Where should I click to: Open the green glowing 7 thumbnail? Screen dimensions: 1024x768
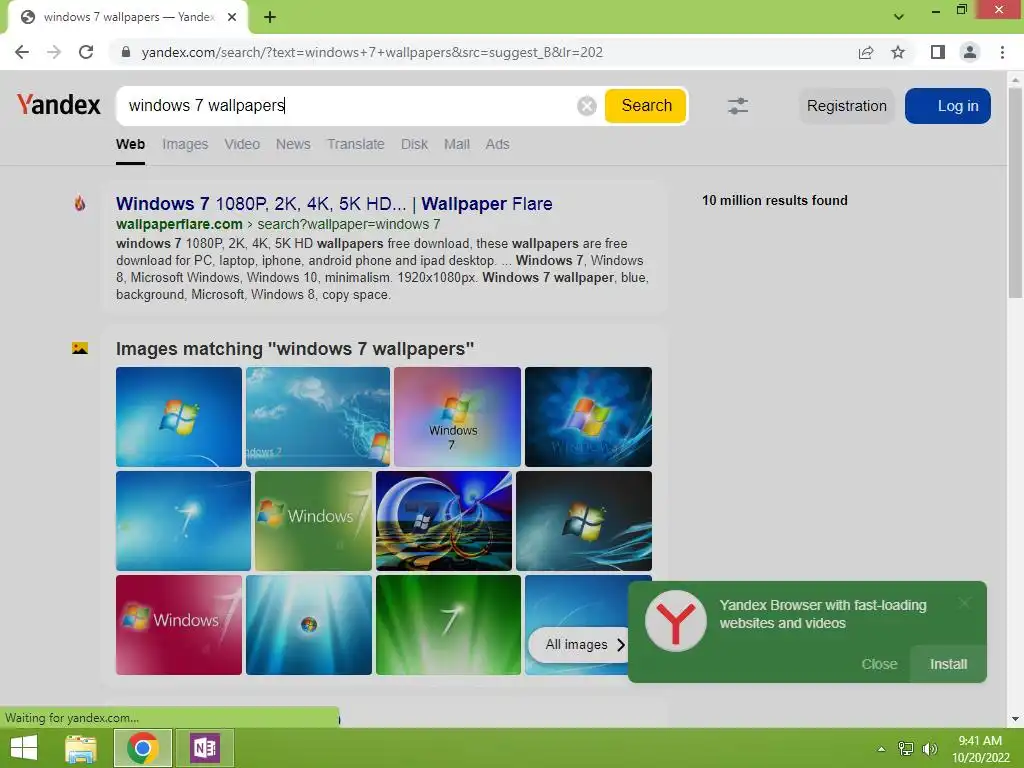pyautogui.click(x=449, y=625)
